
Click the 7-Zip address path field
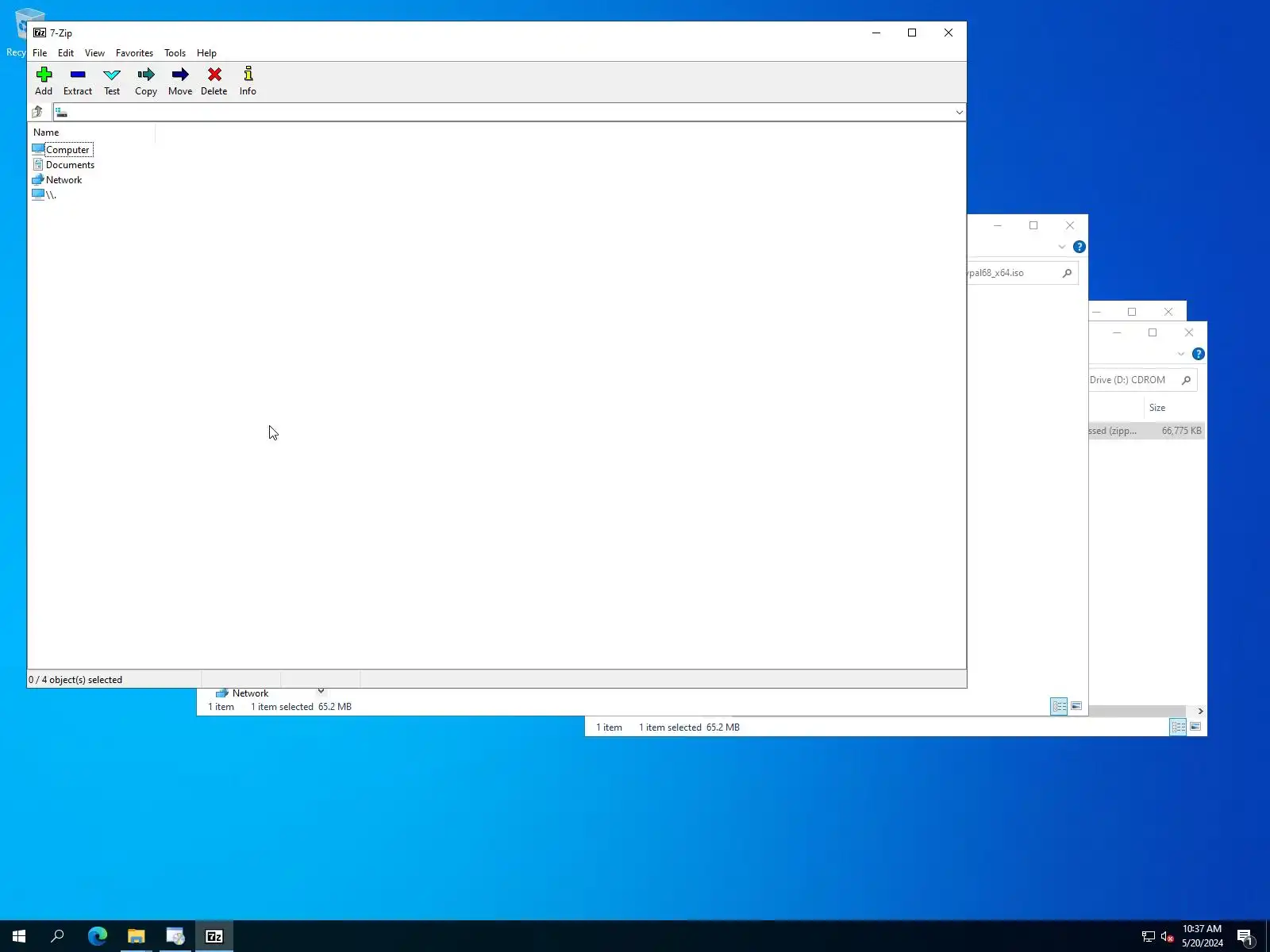point(504,112)
